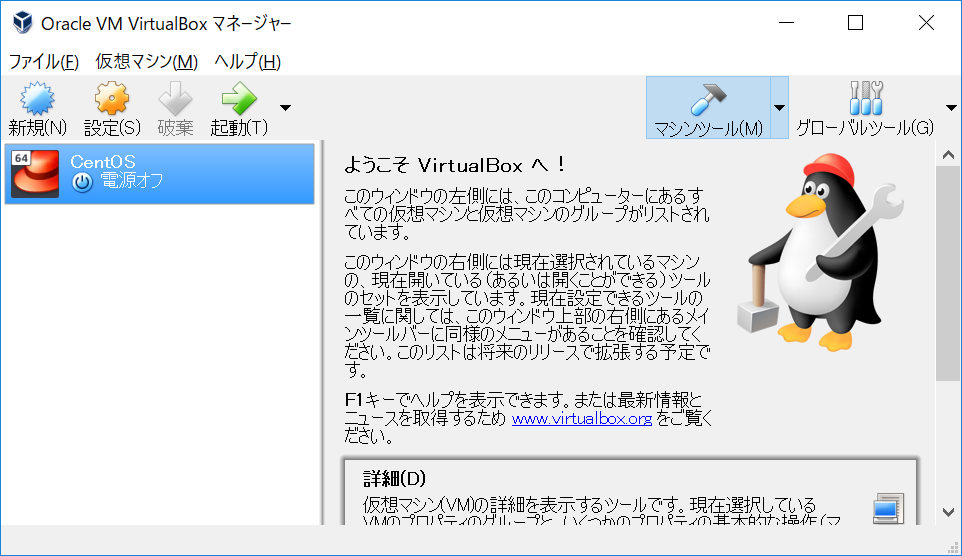Expand the 起動(T) dropdown arrow

(x=285, y=107)
